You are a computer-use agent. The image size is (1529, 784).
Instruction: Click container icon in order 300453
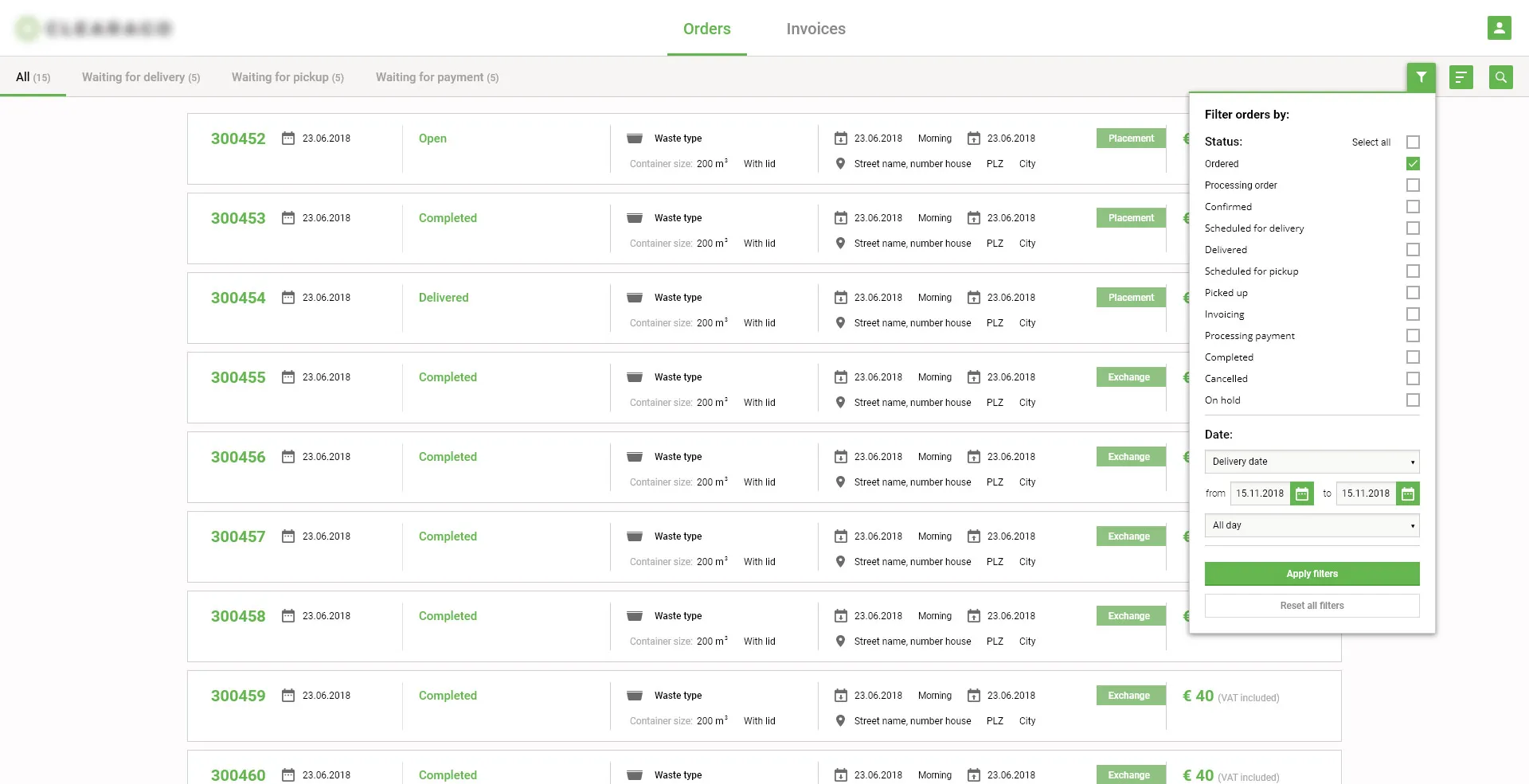635,218
